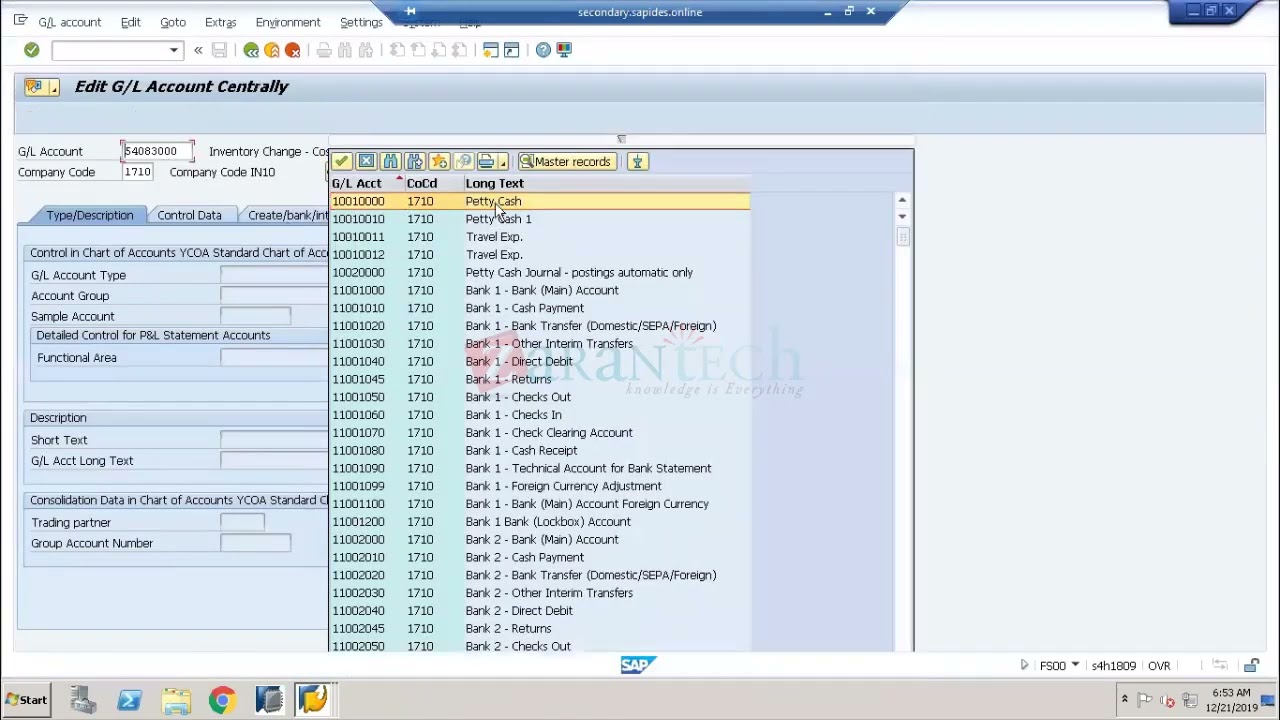Open the transaction command field dropdown
Screen dimensions: 1280x720
[x=174, y=50]
